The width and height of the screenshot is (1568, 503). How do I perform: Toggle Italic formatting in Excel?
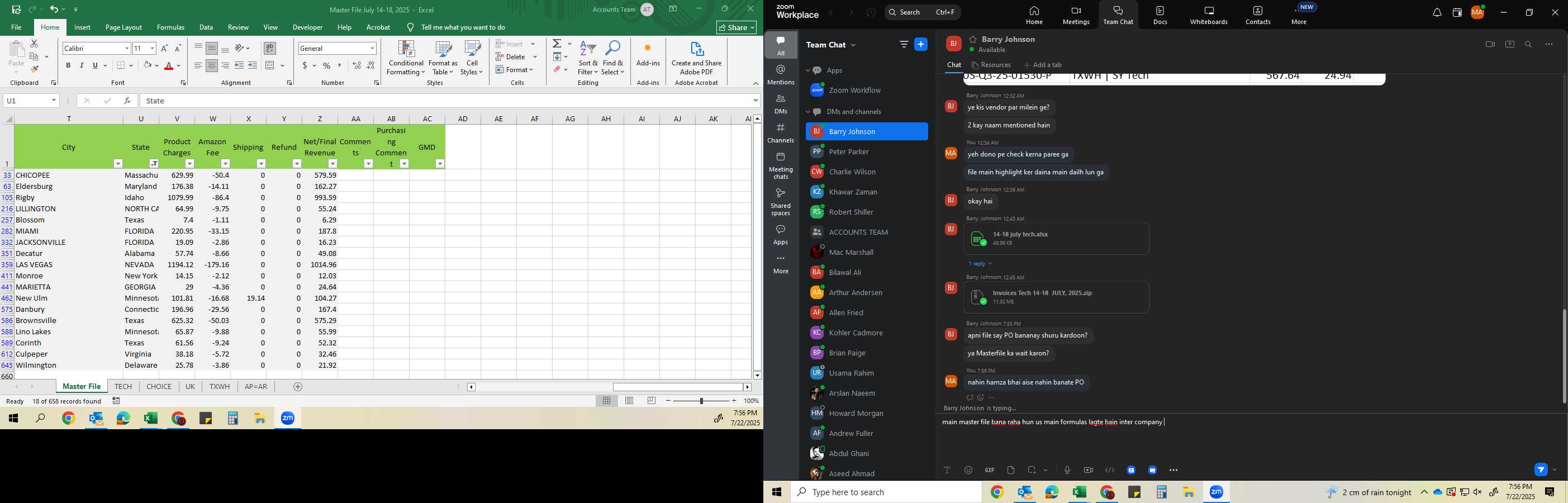pyautogui.click(x=82, y=65)
